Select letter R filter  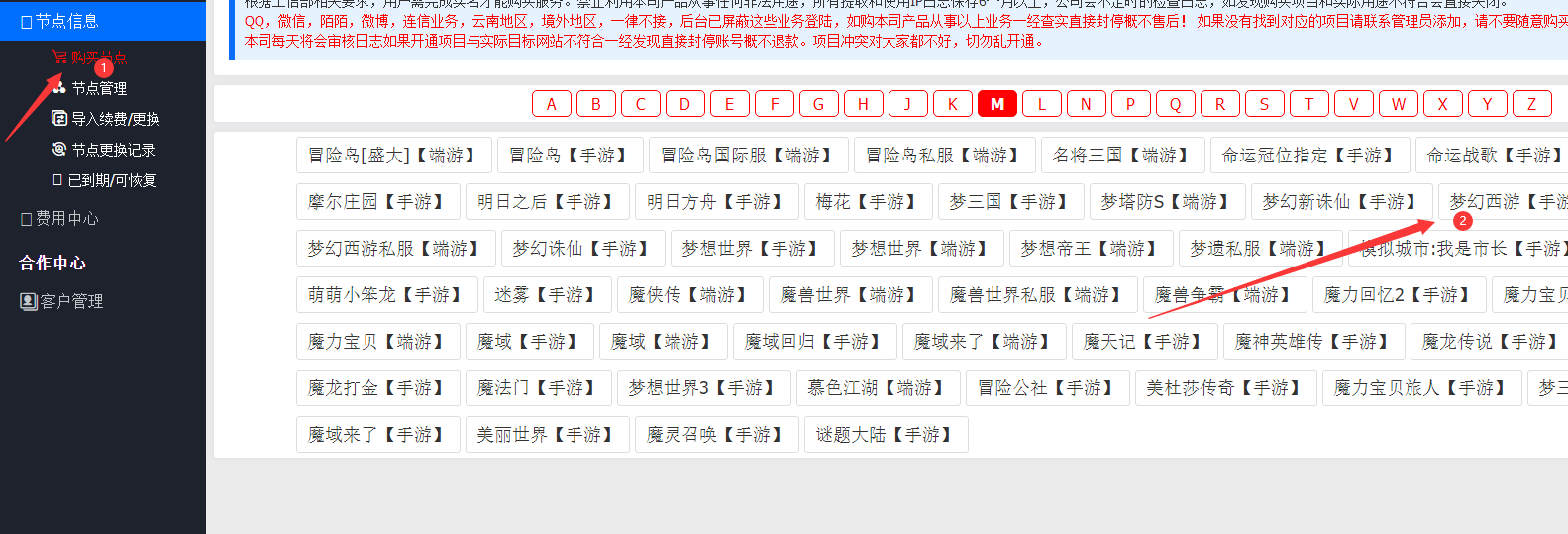coord(1220,104)
